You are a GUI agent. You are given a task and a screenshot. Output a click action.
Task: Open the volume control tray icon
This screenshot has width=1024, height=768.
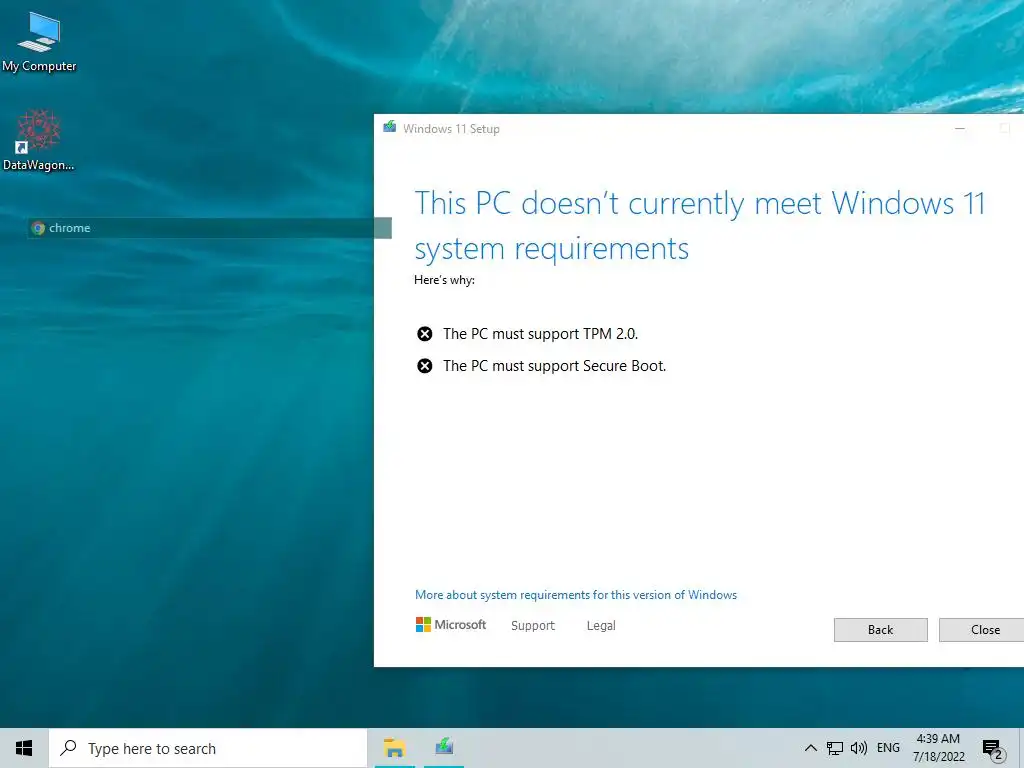pos(859,748)
